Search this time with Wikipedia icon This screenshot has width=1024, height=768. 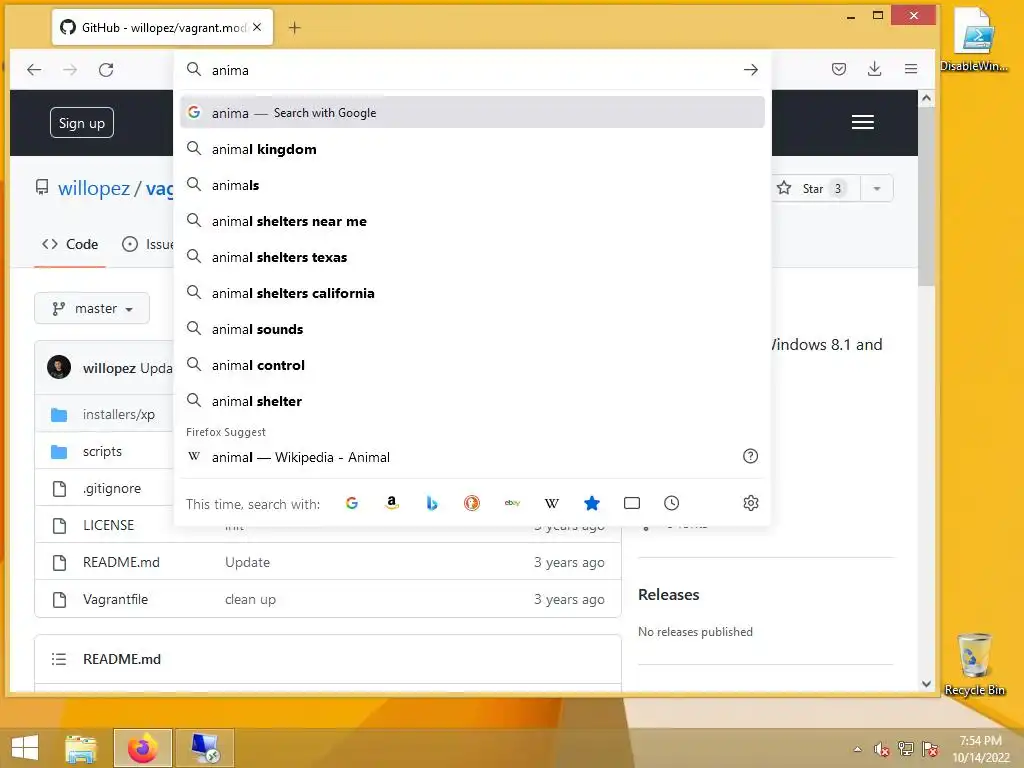click(552, 503)
